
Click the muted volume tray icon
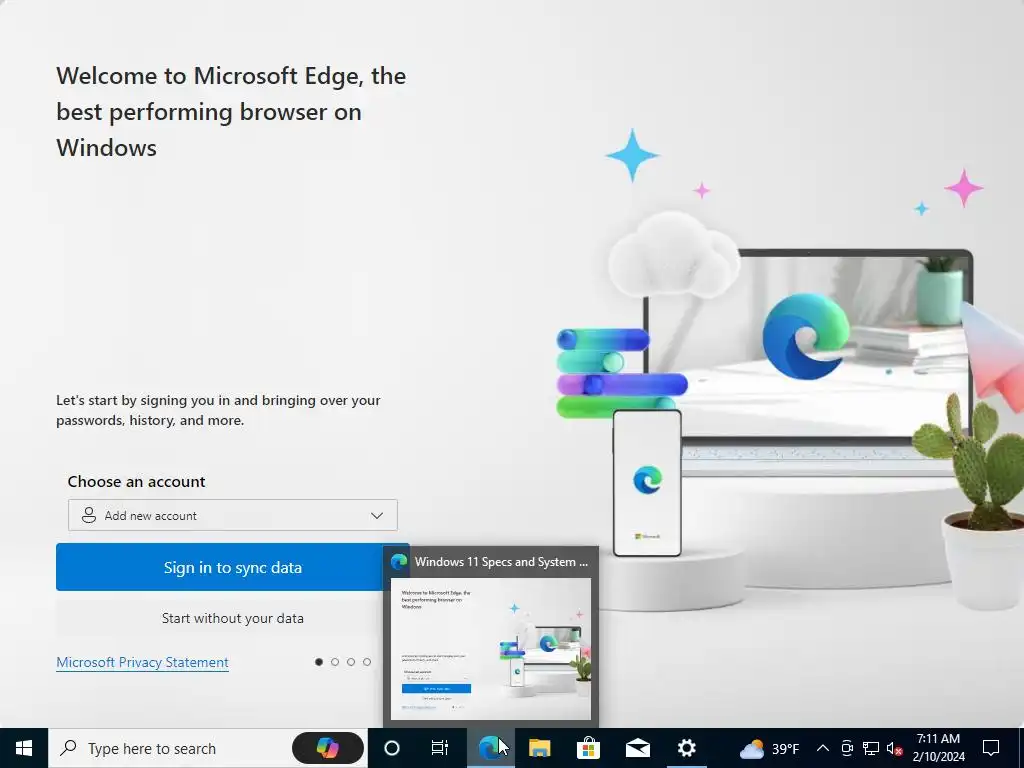click(x=894, y=748)
